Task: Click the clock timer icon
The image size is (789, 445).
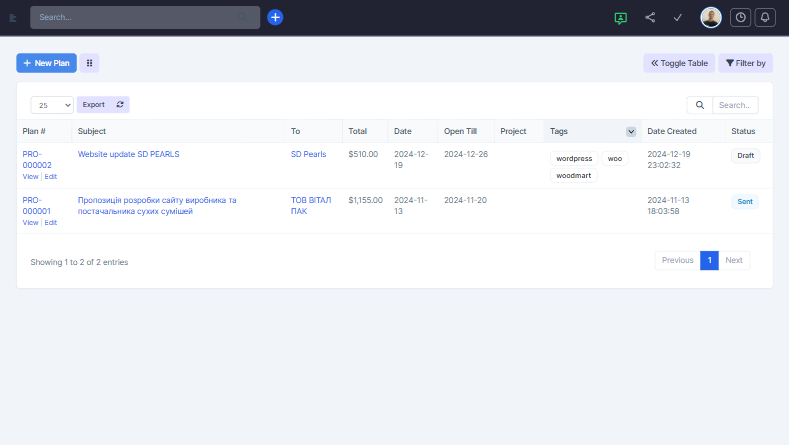Action: point(740,17)
